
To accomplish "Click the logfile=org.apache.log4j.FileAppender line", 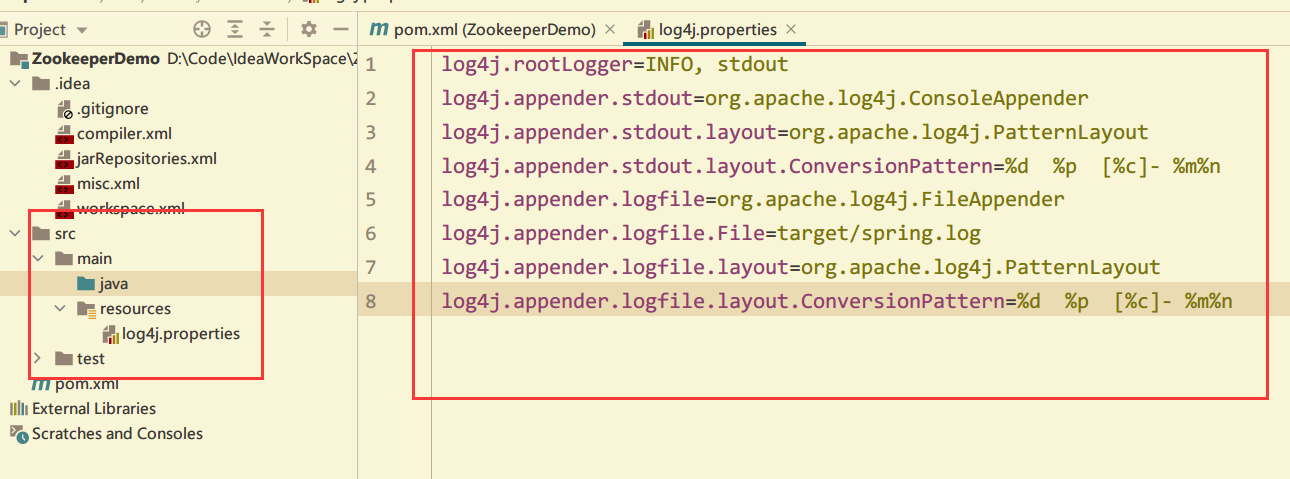I will (x=753, y=200).
